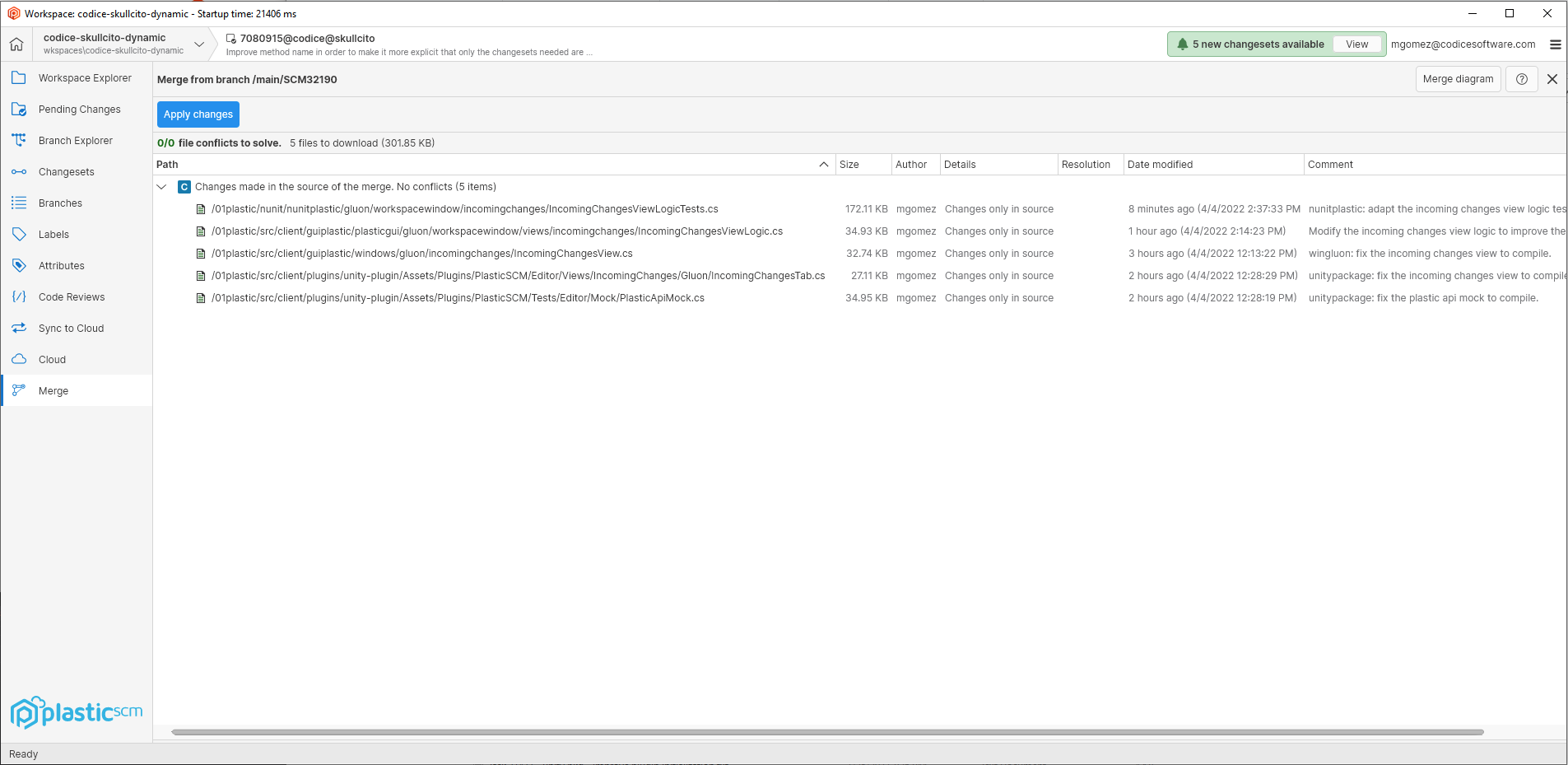This screenshot has width=1568, height=765.
Task: Expand the workspace switcher dropdown
Action: [198, 44]
